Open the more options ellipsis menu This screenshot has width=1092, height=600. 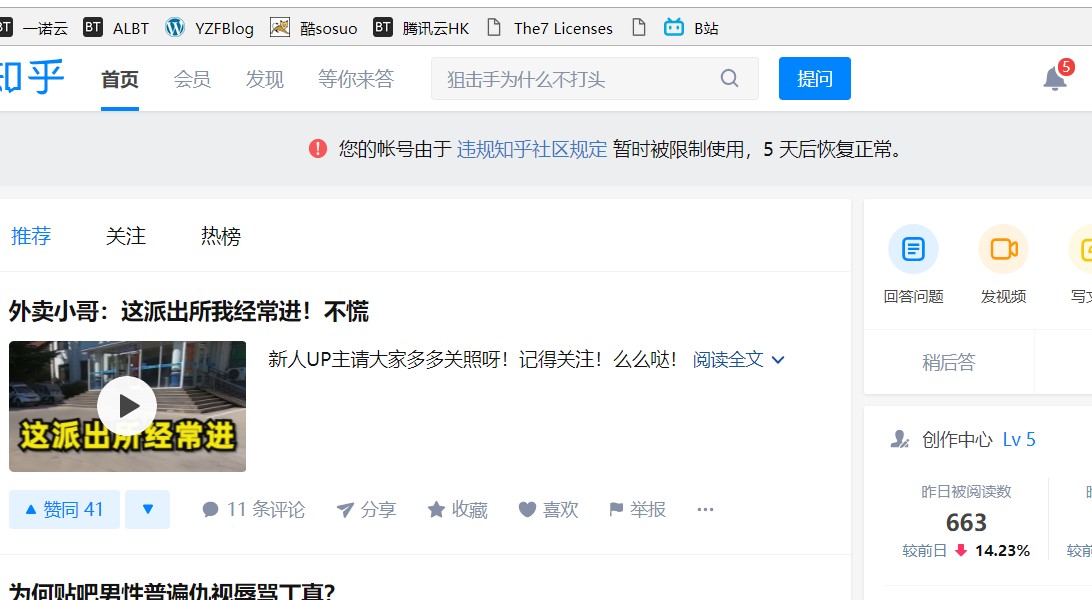click(705, 509)
